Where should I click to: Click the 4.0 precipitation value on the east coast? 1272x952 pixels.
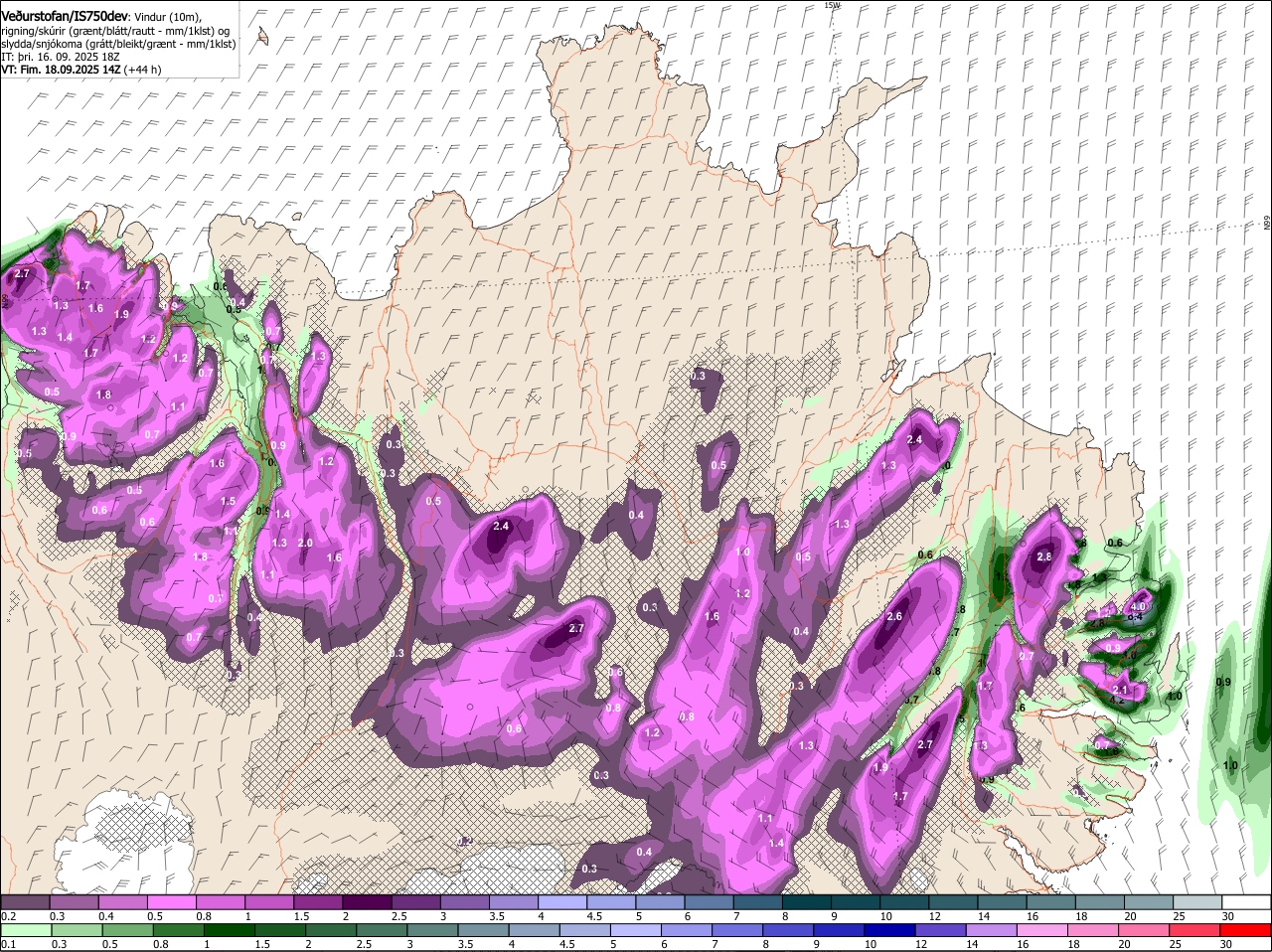(1139, 606)
